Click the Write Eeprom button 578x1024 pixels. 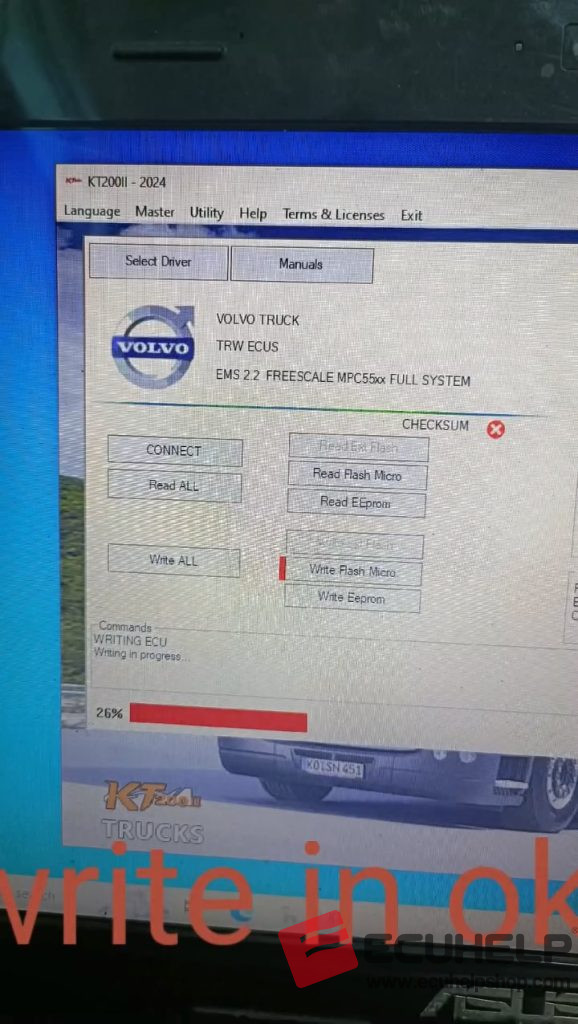point(352,598)
